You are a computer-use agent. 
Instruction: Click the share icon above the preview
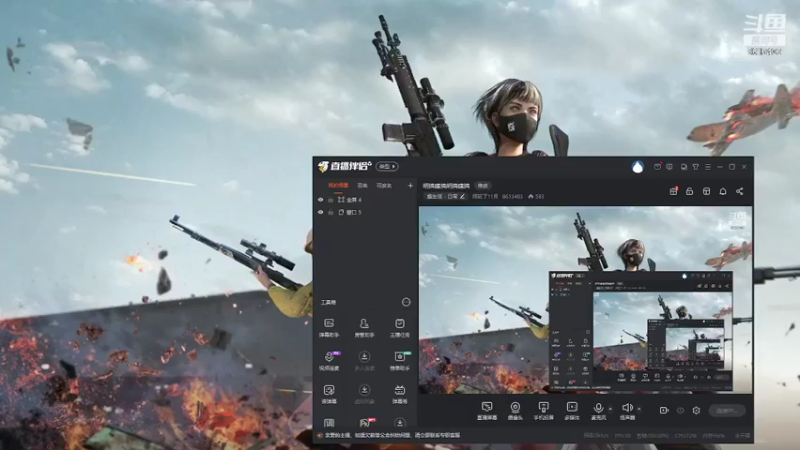click(739, 191)
